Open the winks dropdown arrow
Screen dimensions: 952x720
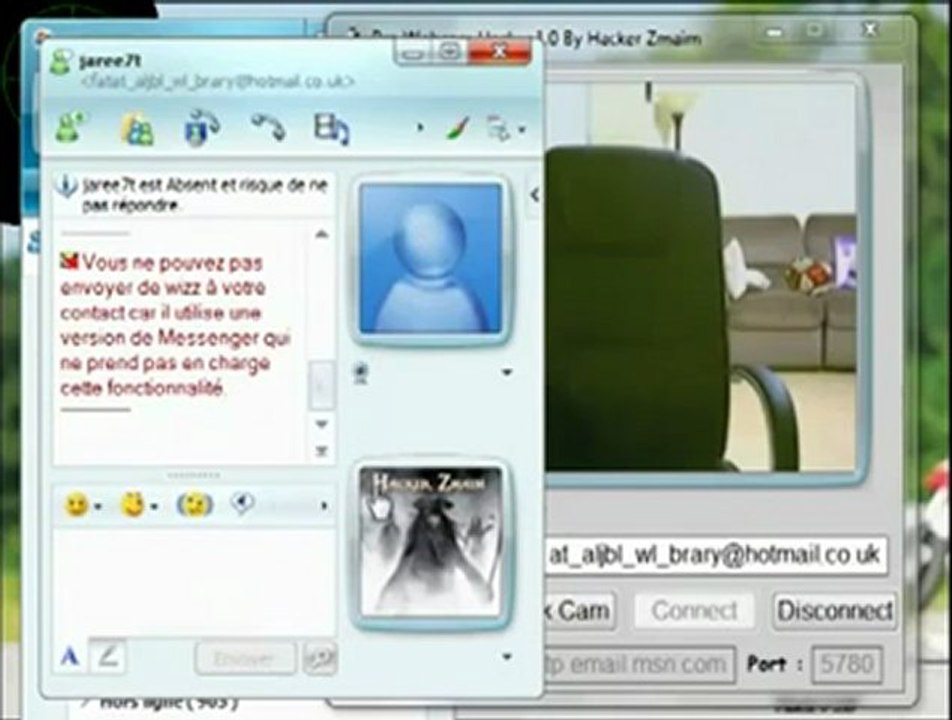click(154, 506)
